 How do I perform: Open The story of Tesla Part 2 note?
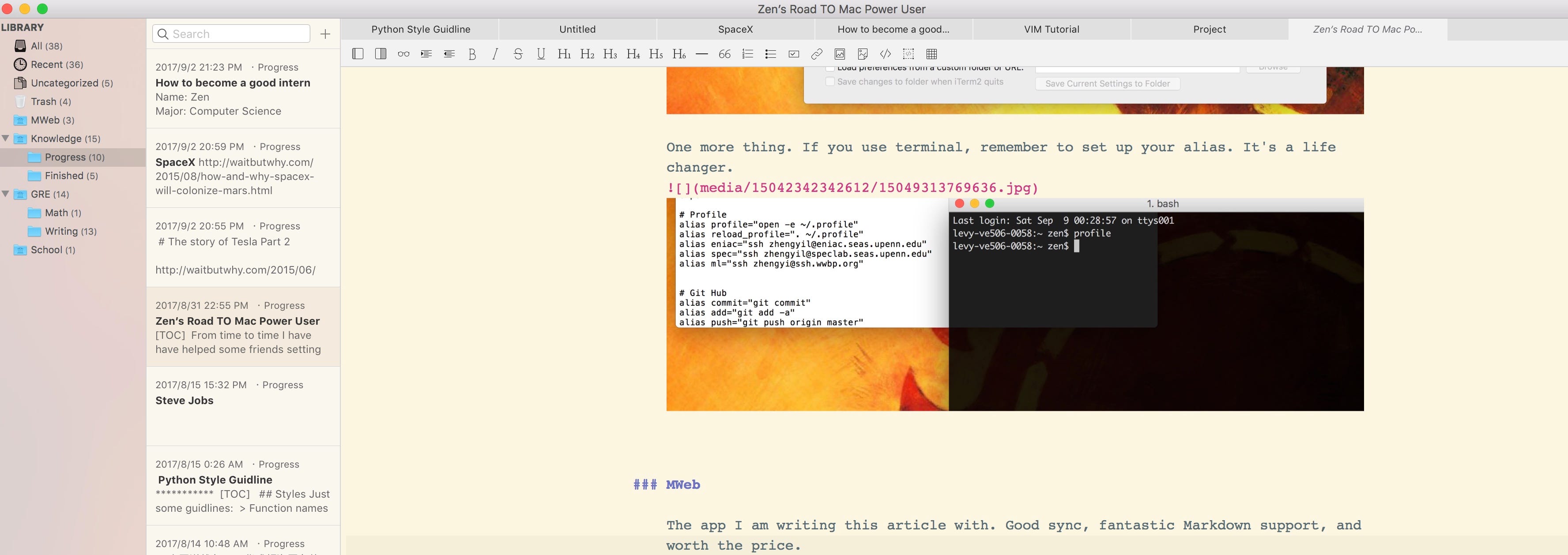click(243, 247)
